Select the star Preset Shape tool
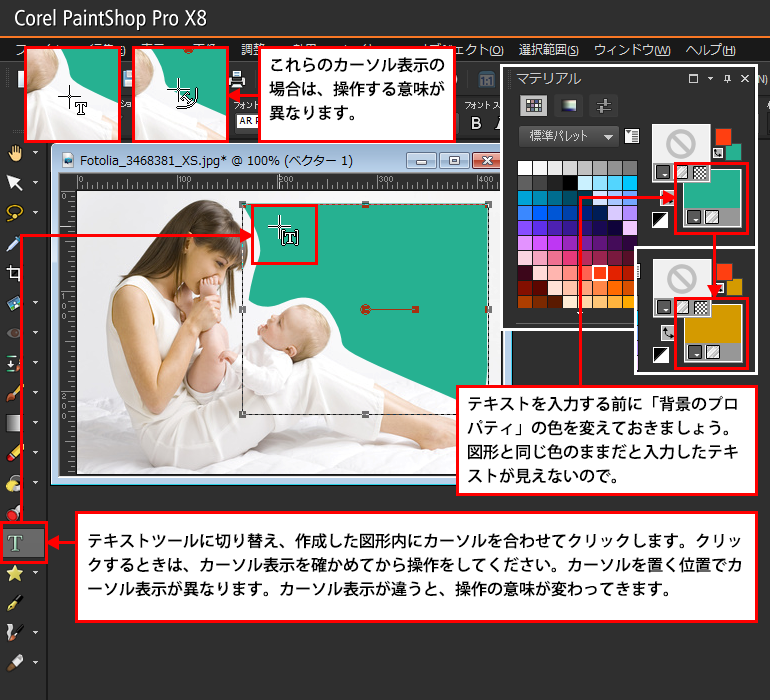This screenshot has height=700, width=770. 15,573
